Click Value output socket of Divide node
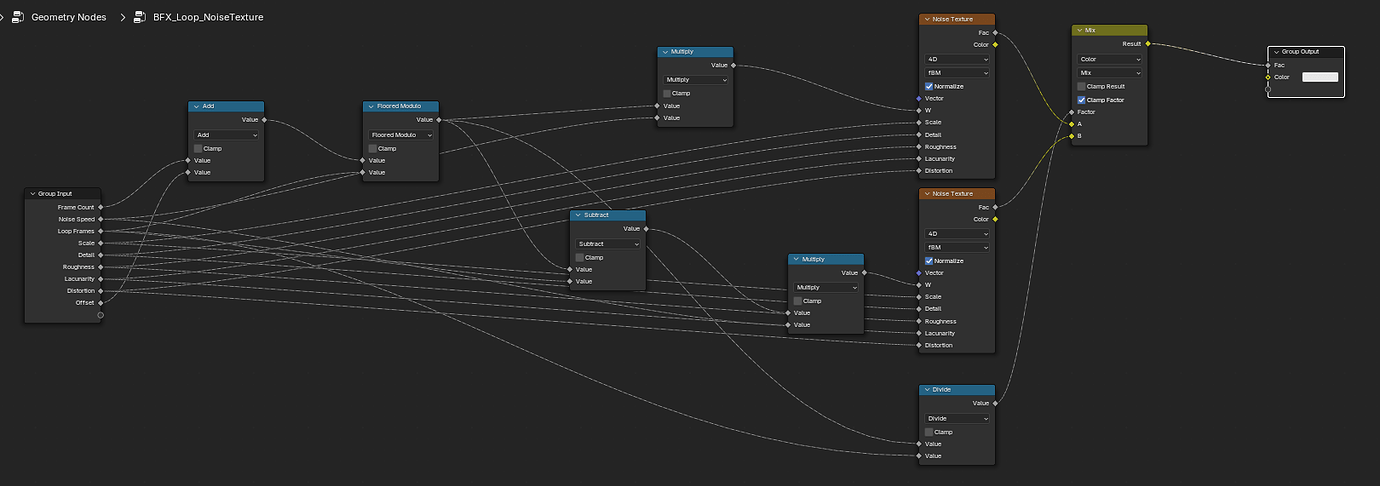 [995, 403]
